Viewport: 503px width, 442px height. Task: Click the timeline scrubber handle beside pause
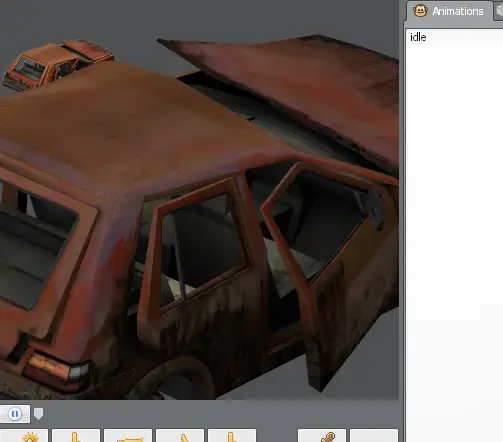pos(38,414)
